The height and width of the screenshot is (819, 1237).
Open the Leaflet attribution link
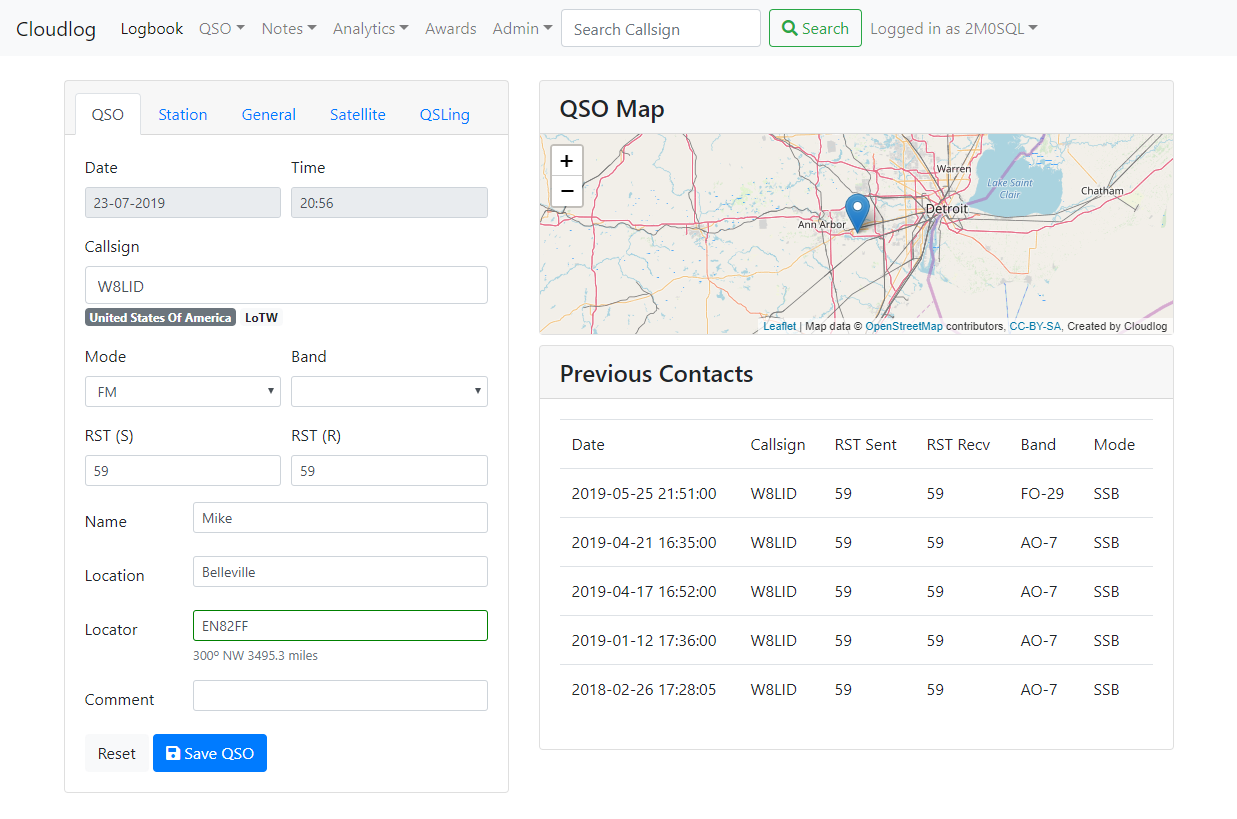[780, 326]
